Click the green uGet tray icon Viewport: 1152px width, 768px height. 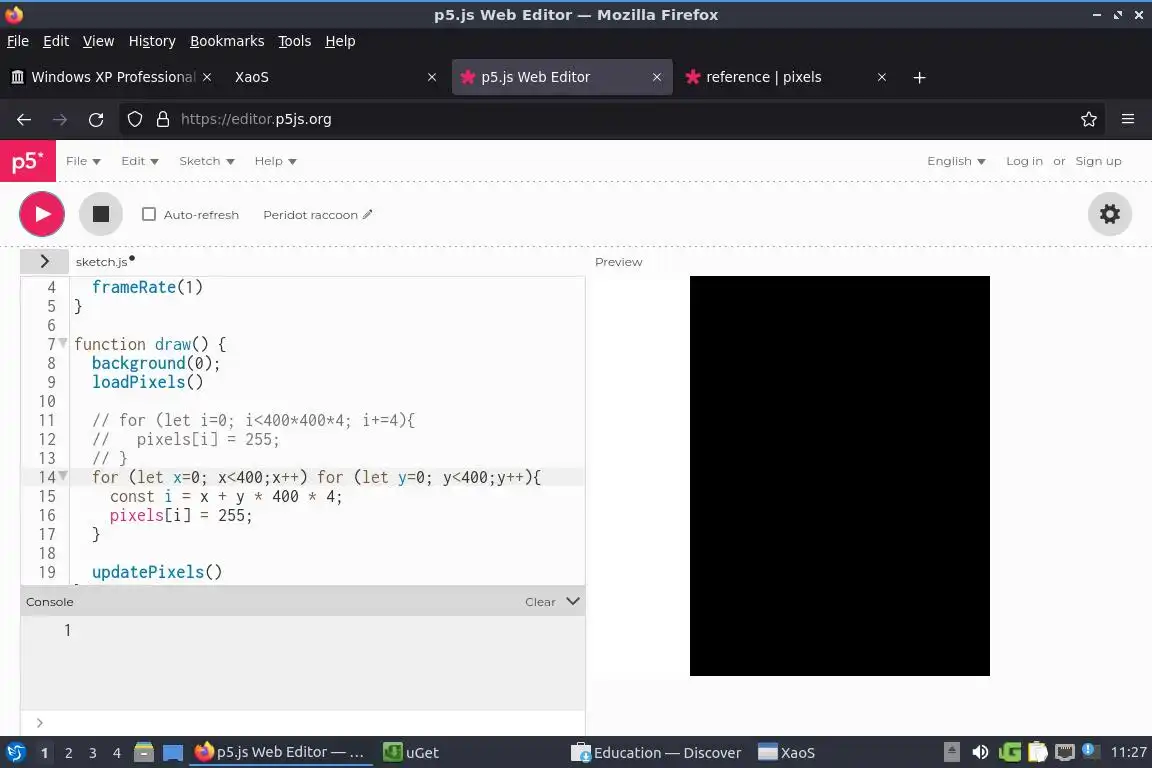(1009, 752)
